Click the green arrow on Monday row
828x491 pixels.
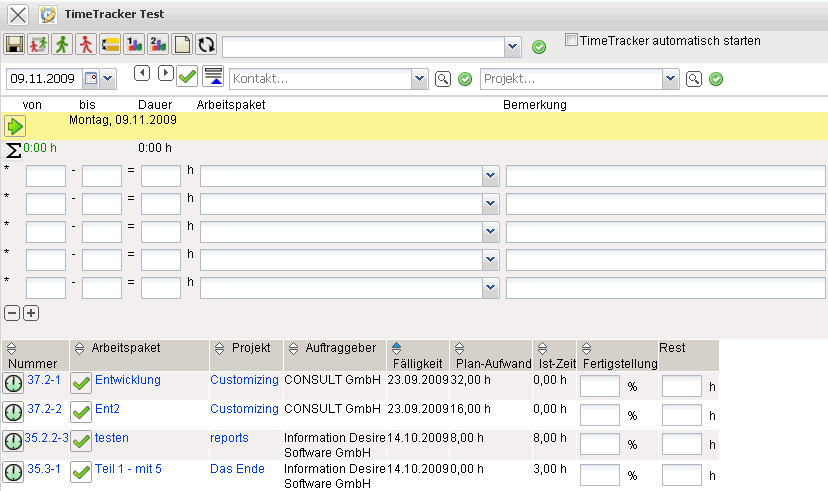(15, 126)
